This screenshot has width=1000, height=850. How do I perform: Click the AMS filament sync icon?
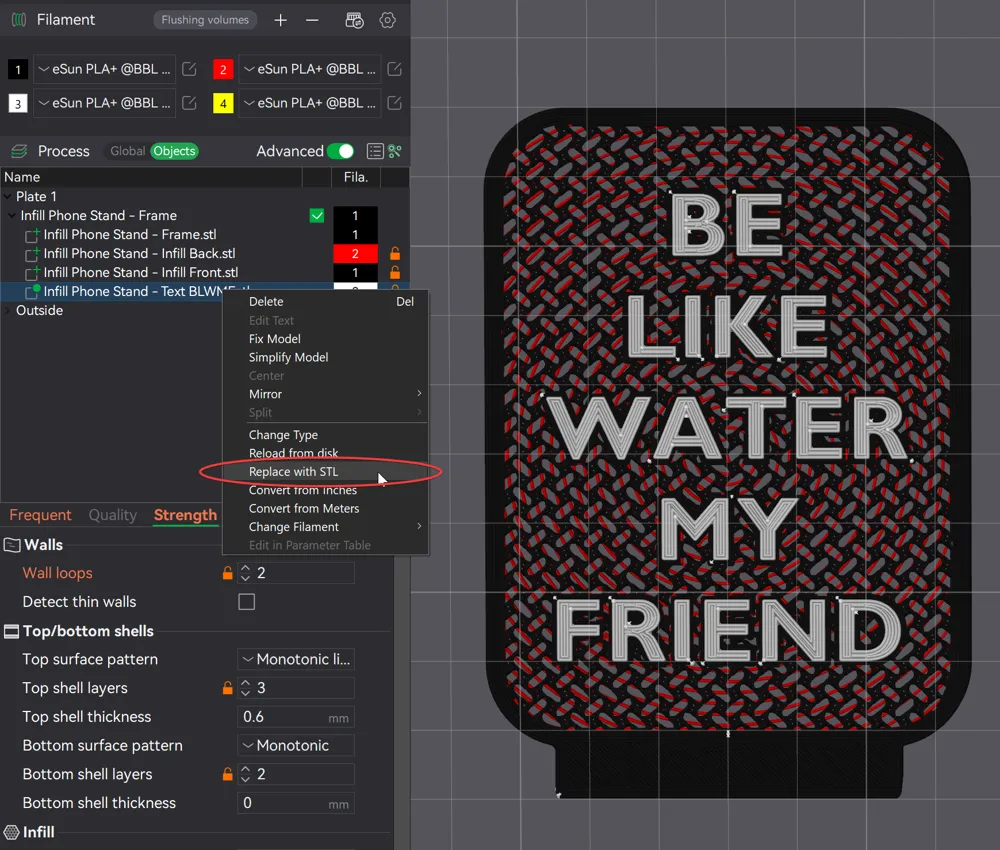354,20
